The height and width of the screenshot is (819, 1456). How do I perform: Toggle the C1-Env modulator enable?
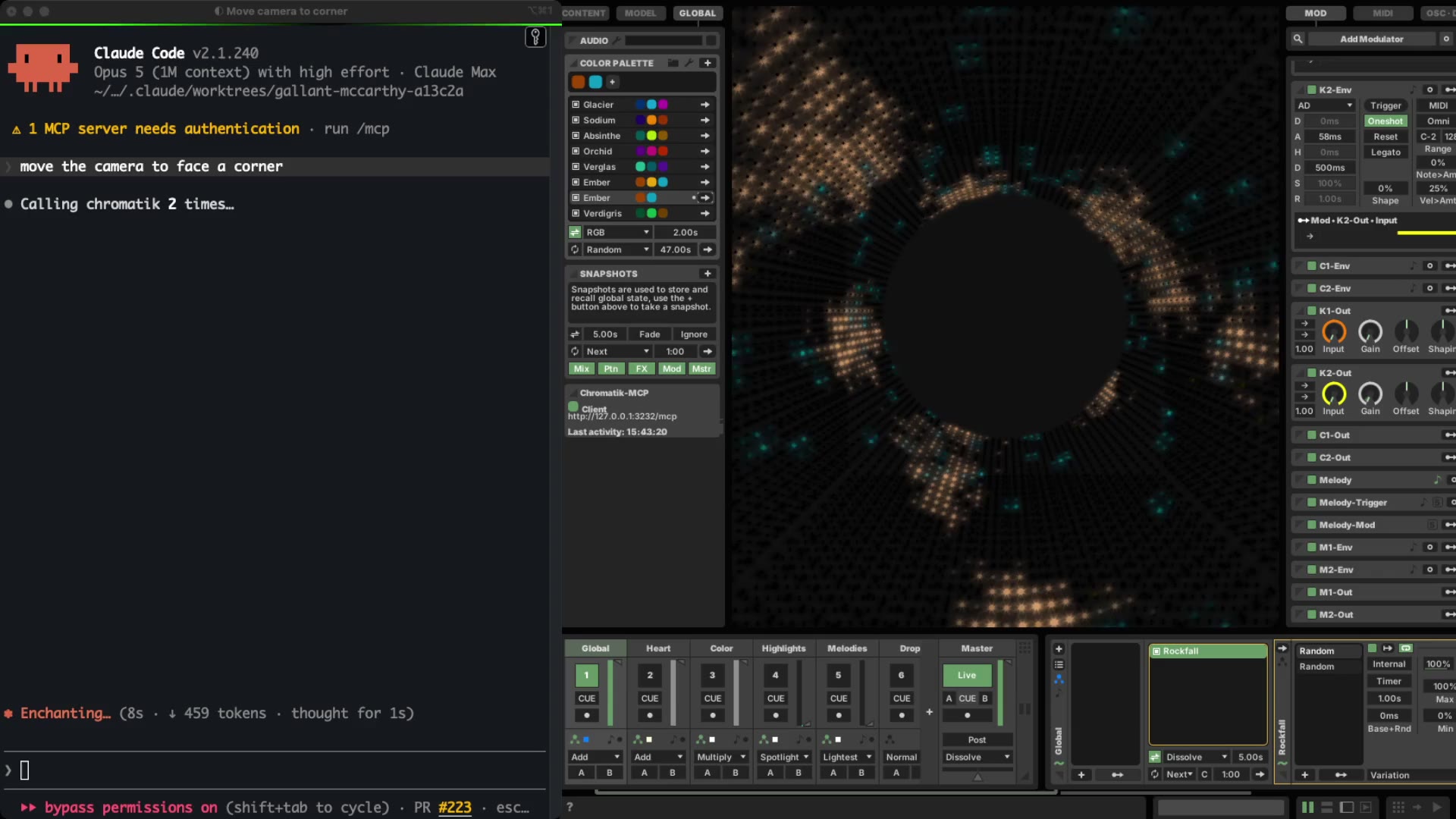click(x=1312, y=266)
